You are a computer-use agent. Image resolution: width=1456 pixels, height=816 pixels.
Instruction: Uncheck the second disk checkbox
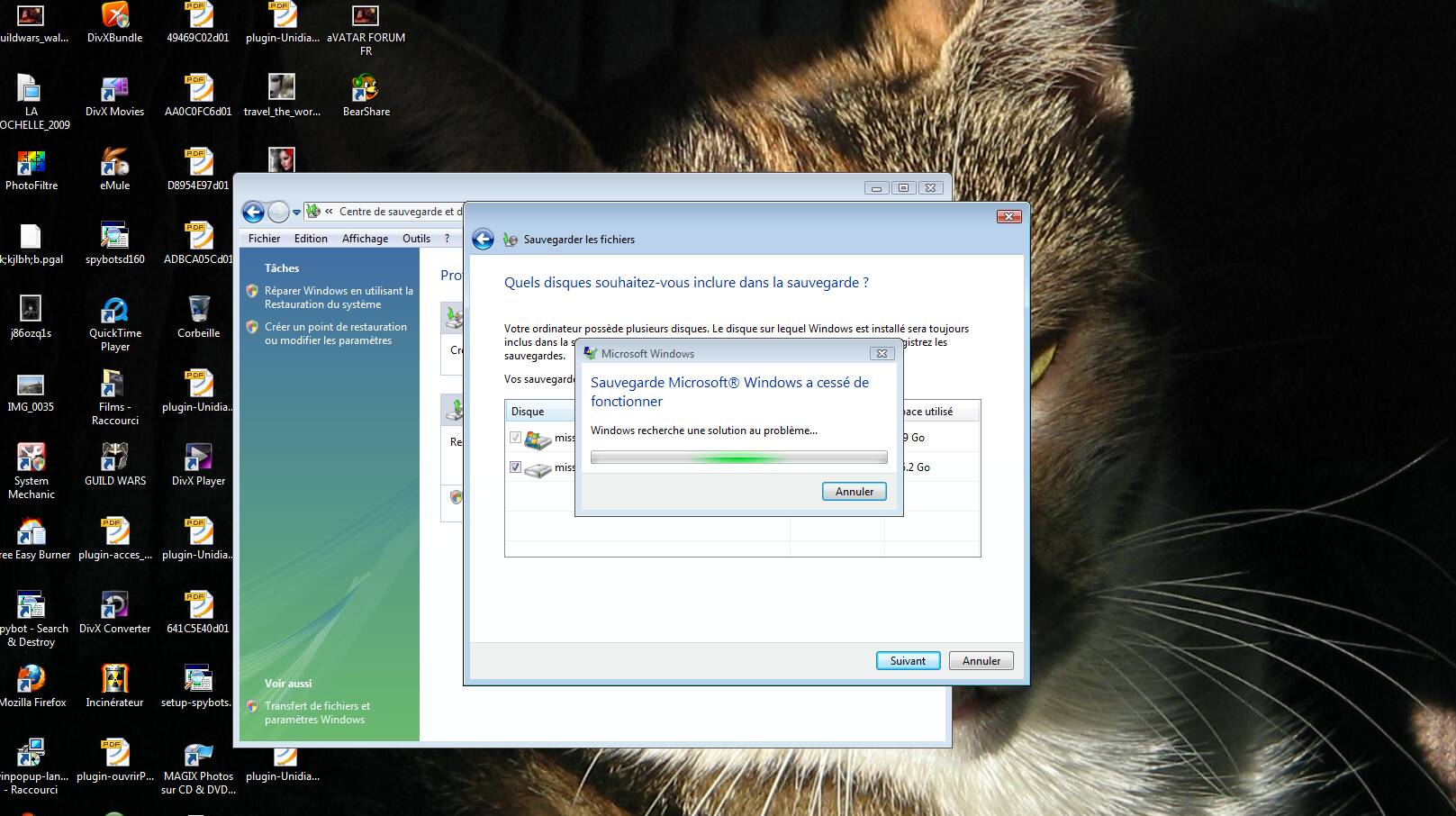(515, 467)
